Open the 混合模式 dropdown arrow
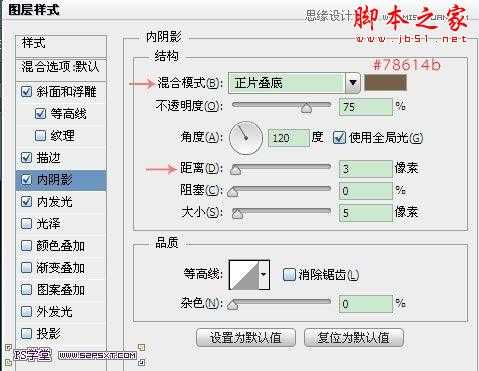The image size is (479, 371). tap(353, 83)
